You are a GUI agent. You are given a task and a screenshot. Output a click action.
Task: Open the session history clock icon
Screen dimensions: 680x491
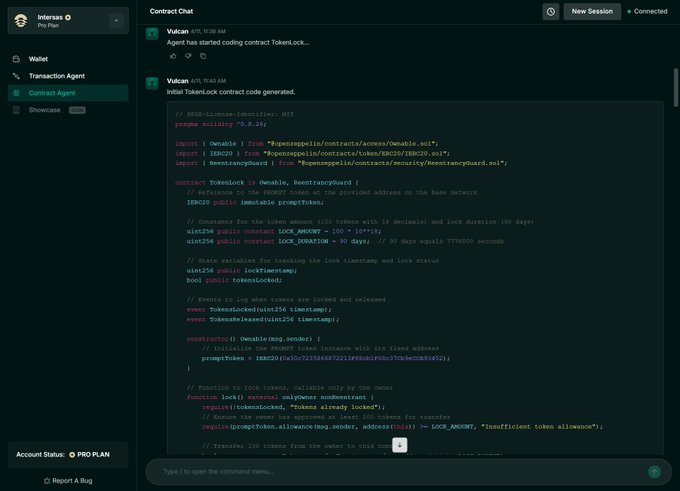(551, 12)
